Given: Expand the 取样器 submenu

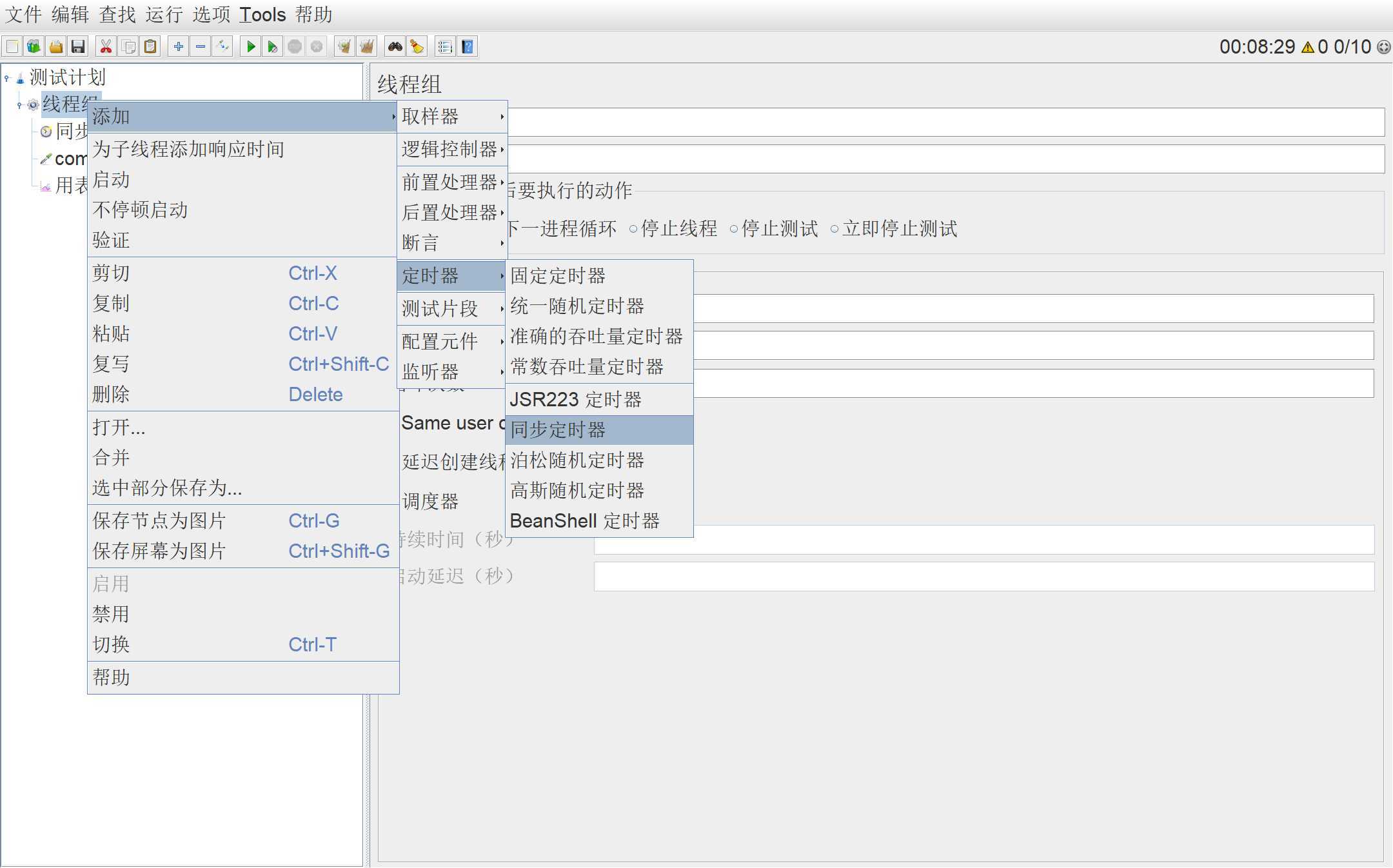Looking at the screenshot, I should tap(452, 117).
